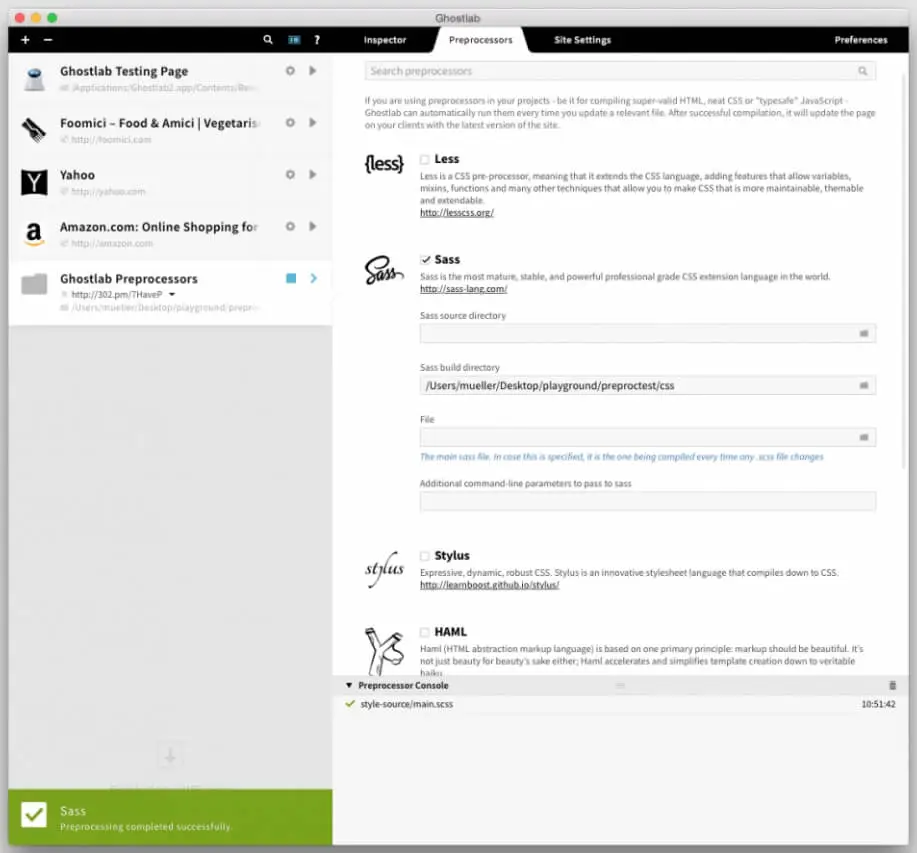
Task: Enable the HAML preprocessor checkbox
Action: coord(425,632)
